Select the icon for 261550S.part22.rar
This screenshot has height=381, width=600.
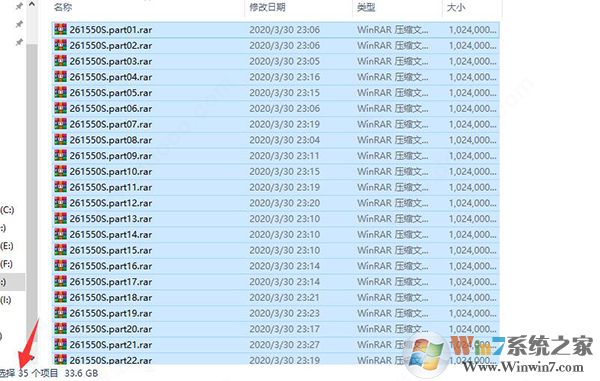point(60,360)
